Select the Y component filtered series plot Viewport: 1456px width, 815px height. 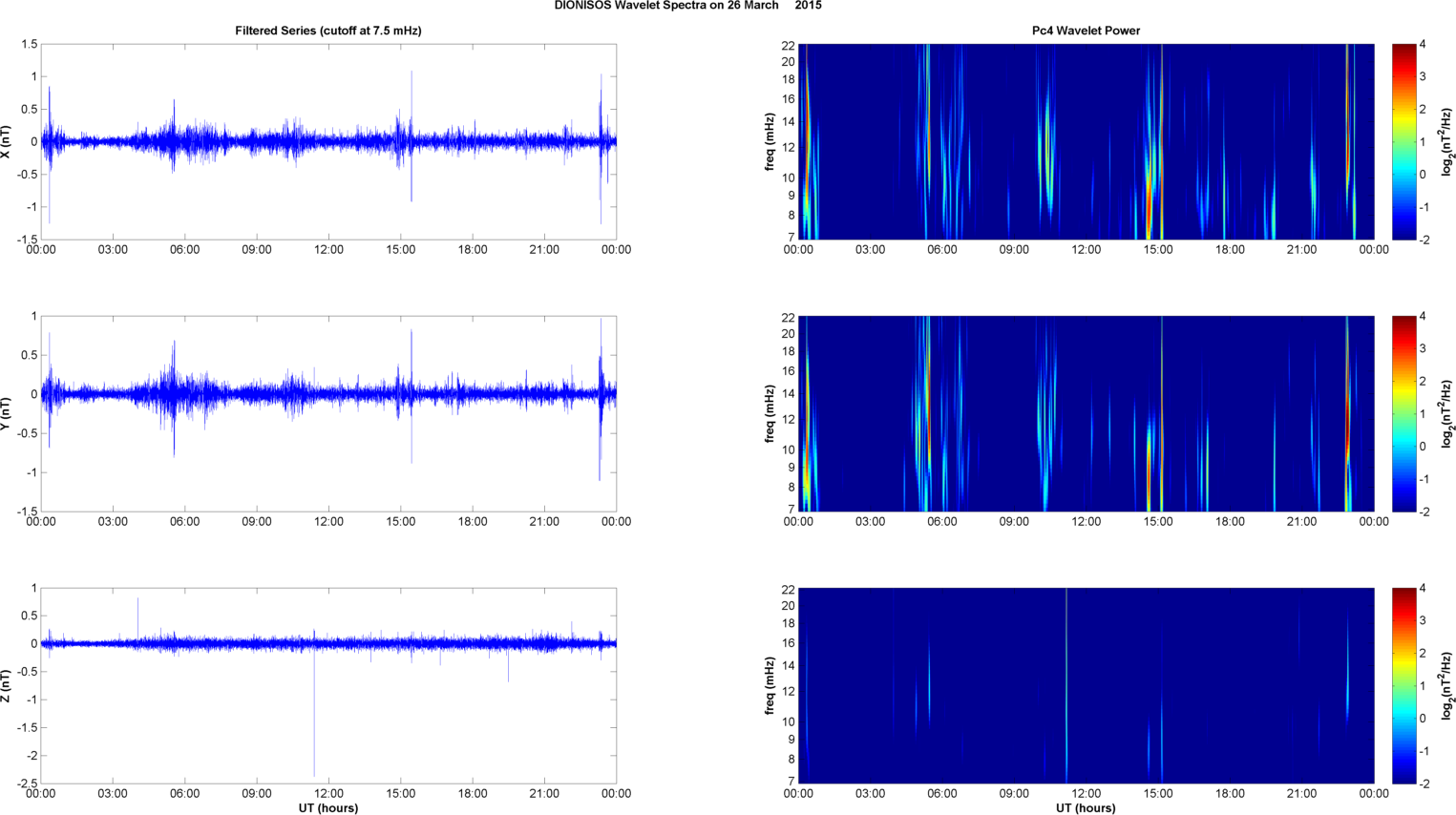click(328, 413)
